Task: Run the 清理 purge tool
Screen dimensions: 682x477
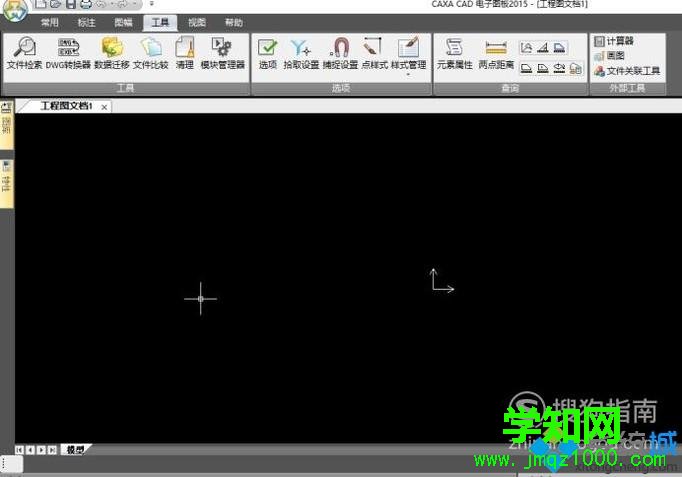Action: [x=184, y=53]
